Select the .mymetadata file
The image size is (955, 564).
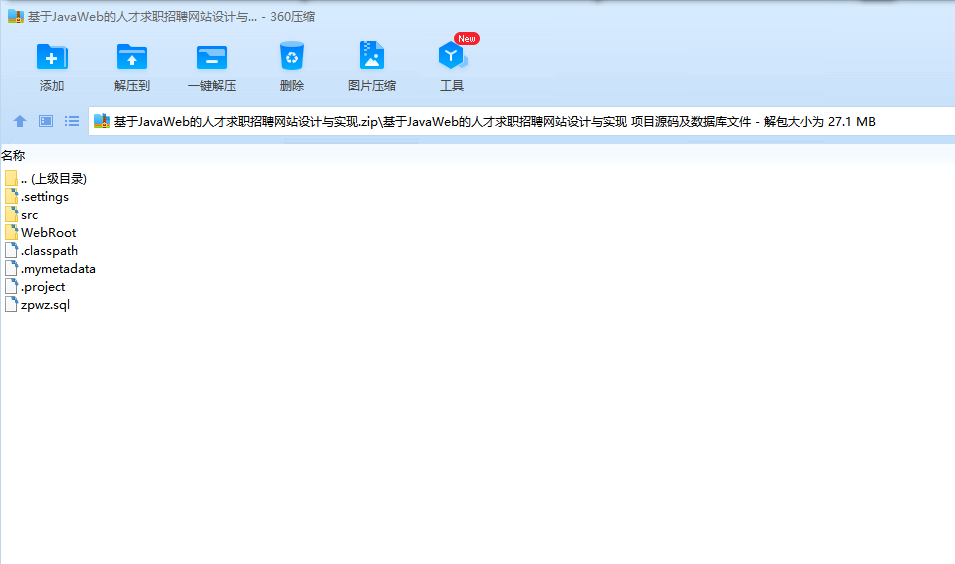[50, 269]
